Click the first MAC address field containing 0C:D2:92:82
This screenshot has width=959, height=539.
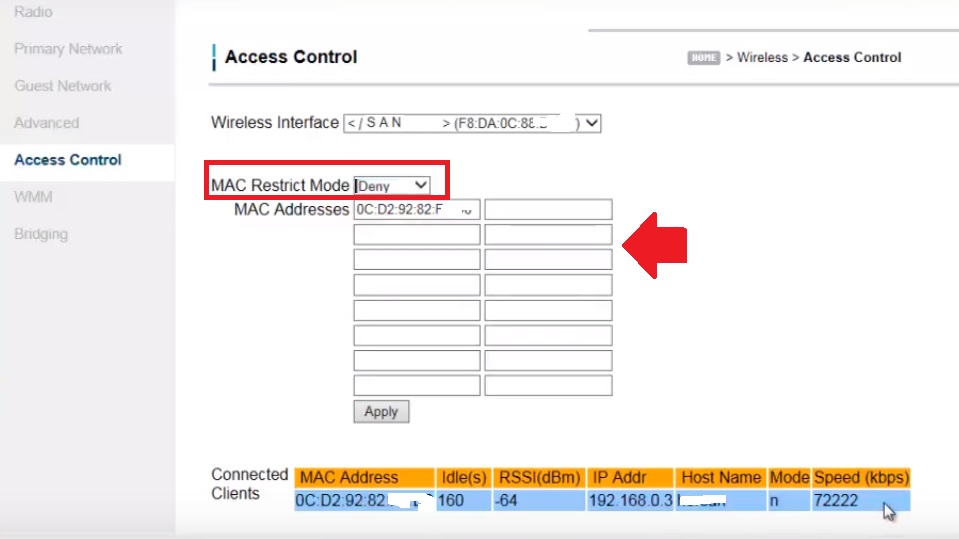coord(416,210)
